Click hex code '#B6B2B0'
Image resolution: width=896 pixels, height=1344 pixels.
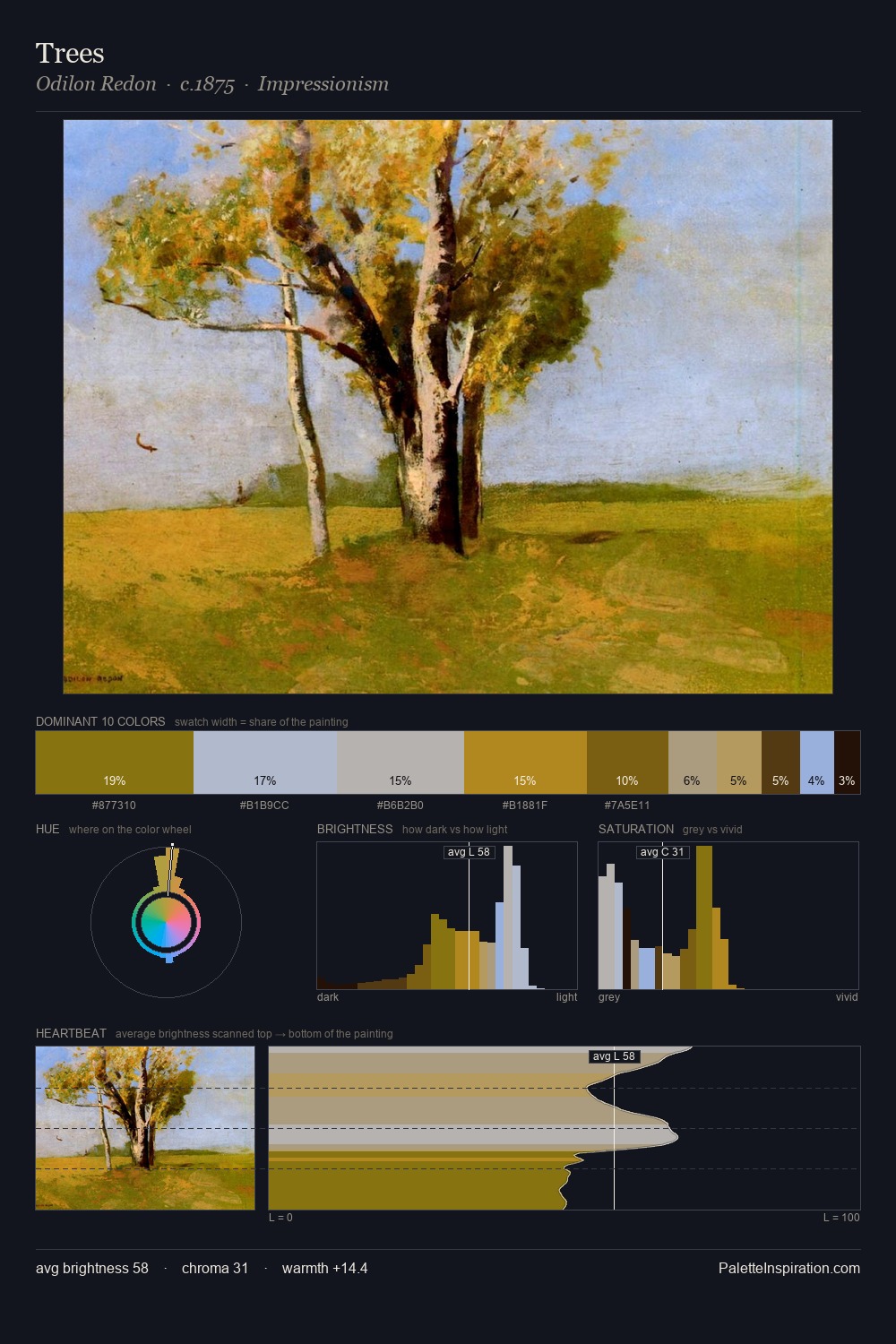coord(400,806)
